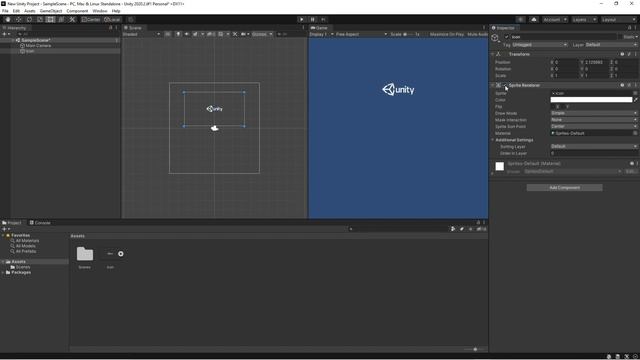Open the Gizmos dropdown in Scene view
This screenshot has width=640, height=360.
click(x=262, y=34)
